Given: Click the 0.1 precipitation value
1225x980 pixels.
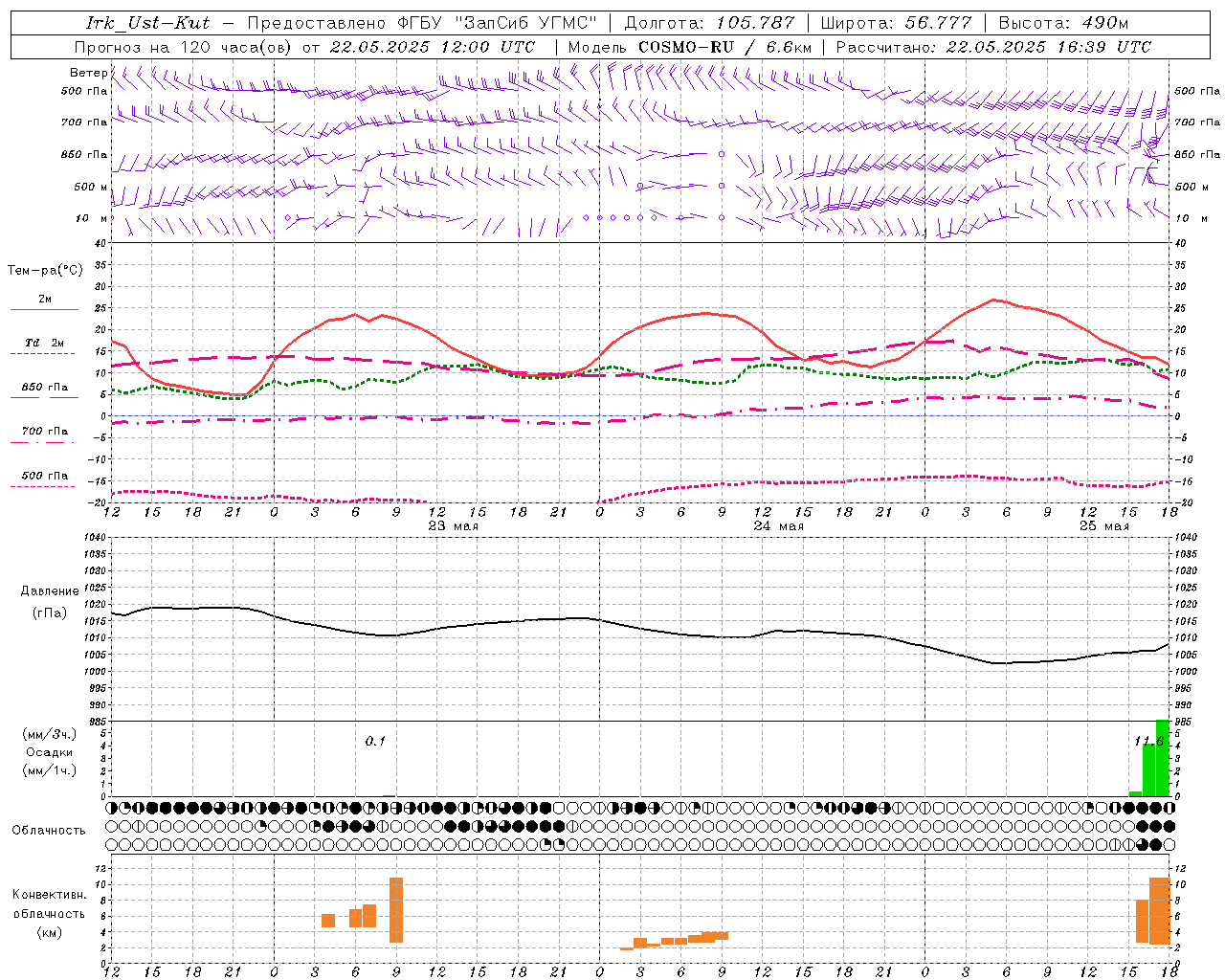Looking at the screenshot, I should tap(375, 742).
